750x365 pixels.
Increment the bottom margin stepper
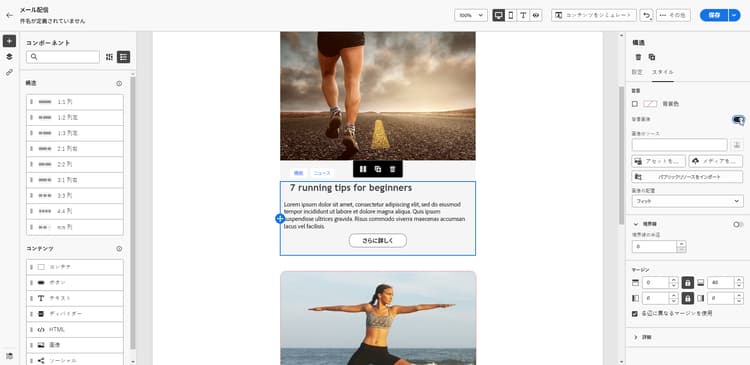pyautogui.click(x=739, y=280)
